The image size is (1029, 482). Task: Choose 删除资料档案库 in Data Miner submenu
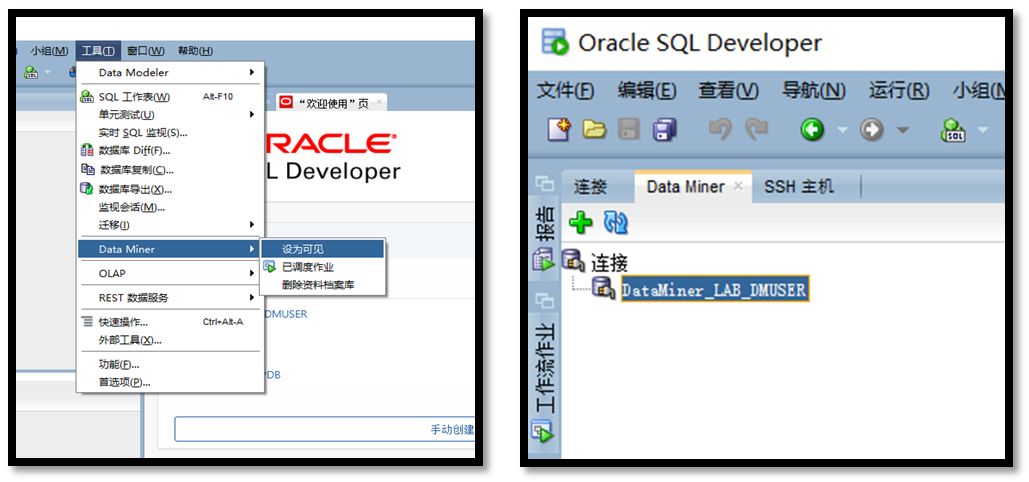pos(322,285)
